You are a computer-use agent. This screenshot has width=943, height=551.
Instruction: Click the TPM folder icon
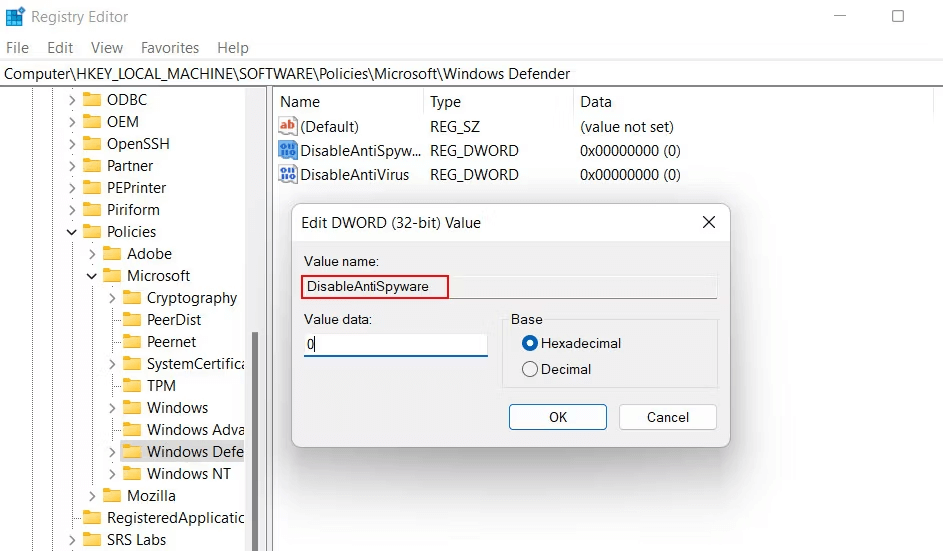[x=132, y=385]
